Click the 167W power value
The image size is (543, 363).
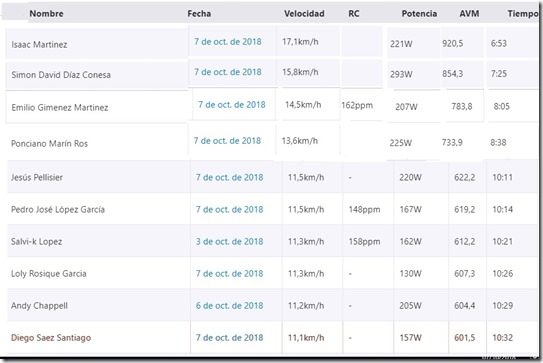(x=410, y=210)
